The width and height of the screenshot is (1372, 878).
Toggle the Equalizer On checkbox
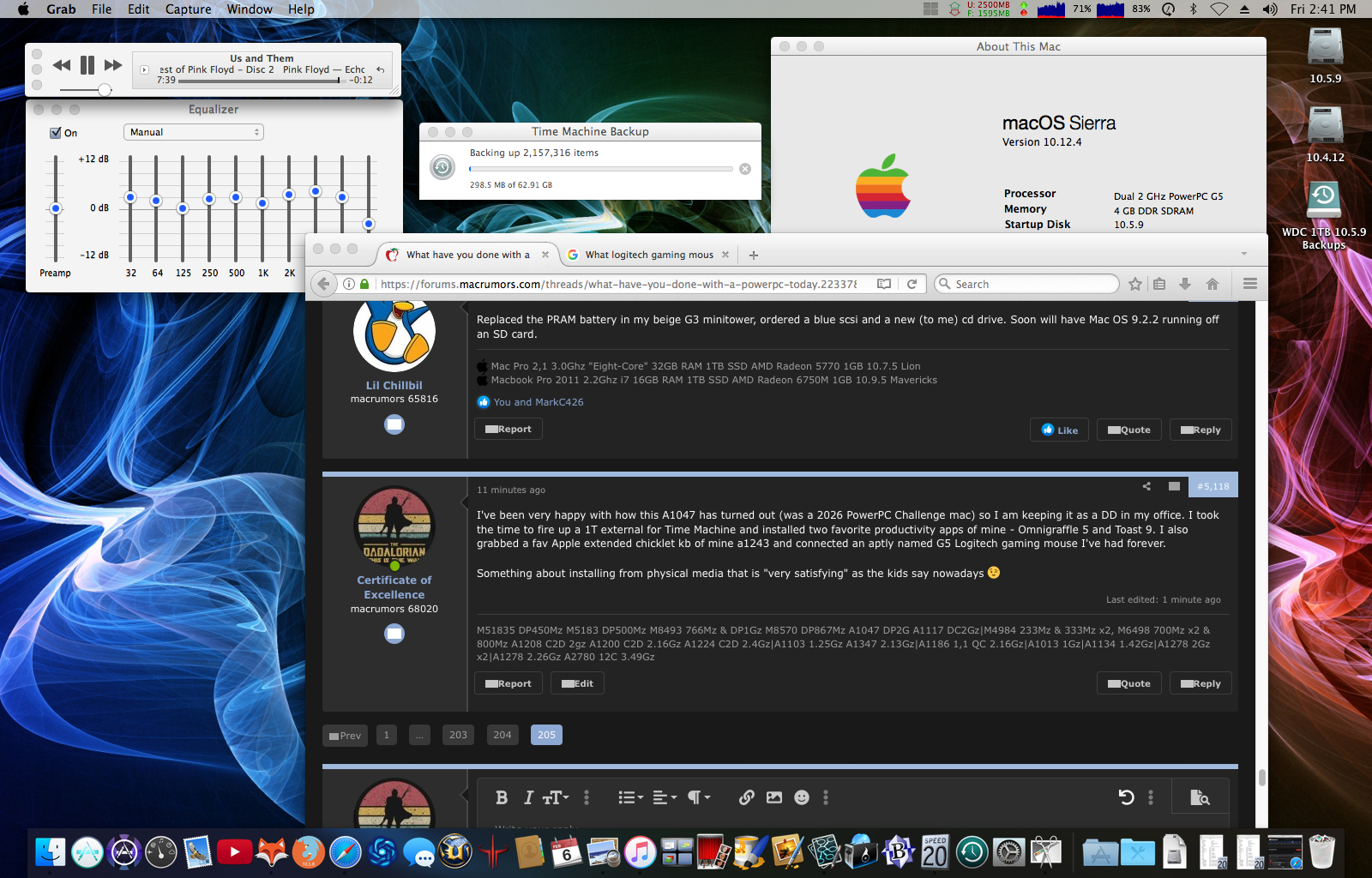point(56,133)
